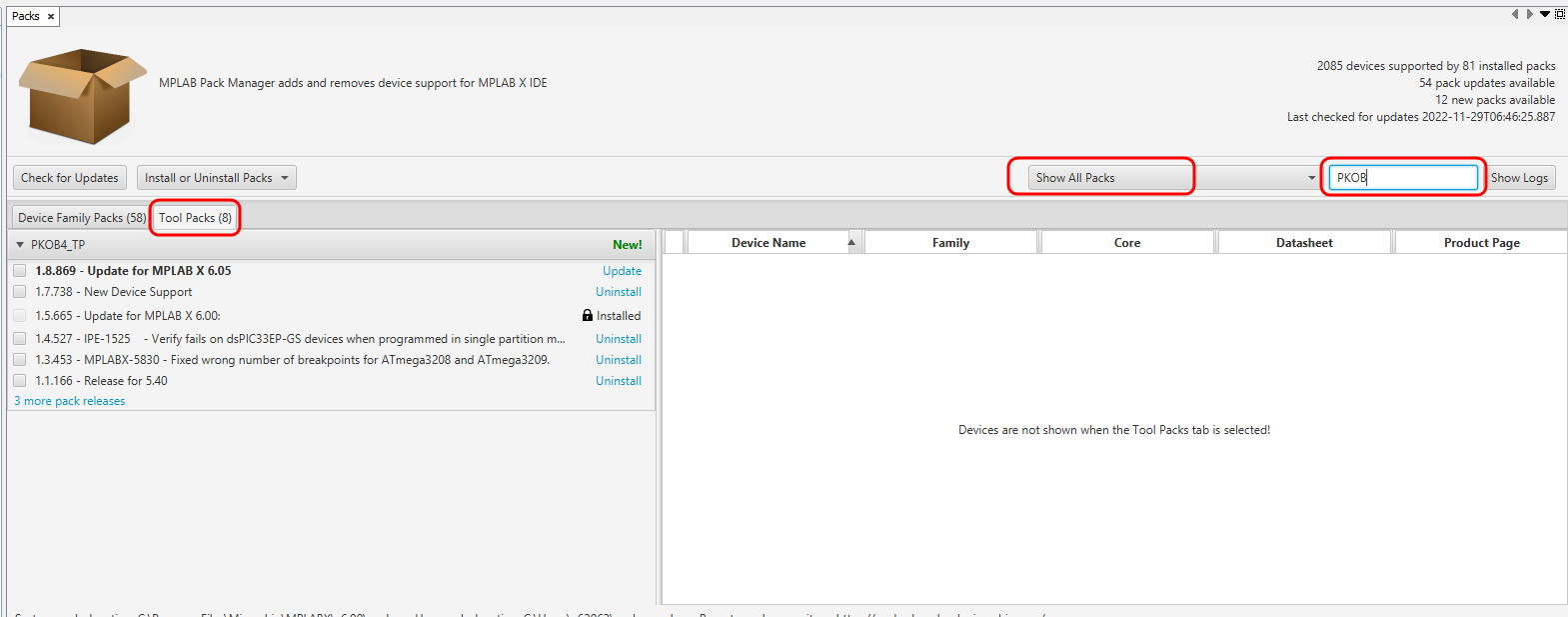Viewport: 1568px width, 617px height.
Task: Open the Show All Packs dropdown
Action: point(1174,178)
